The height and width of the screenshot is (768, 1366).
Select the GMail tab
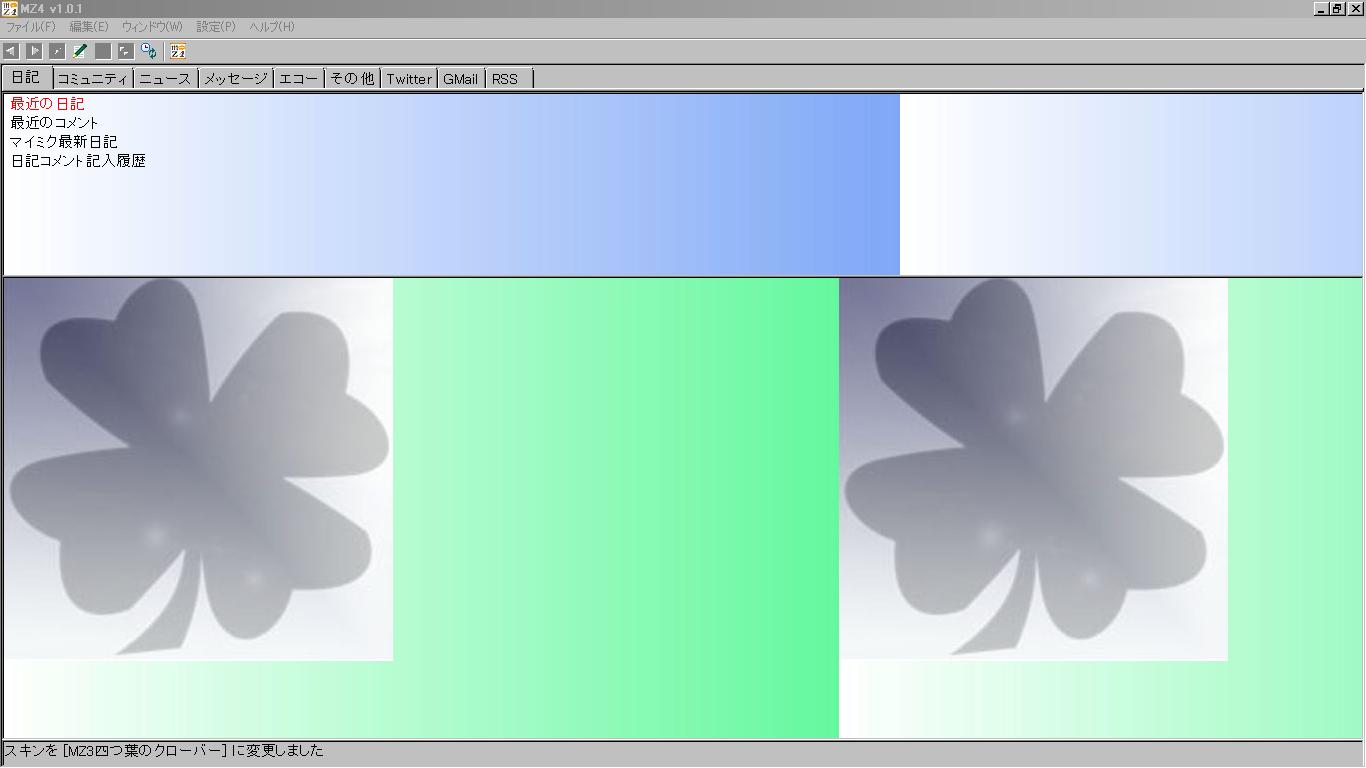click(461, 79)
